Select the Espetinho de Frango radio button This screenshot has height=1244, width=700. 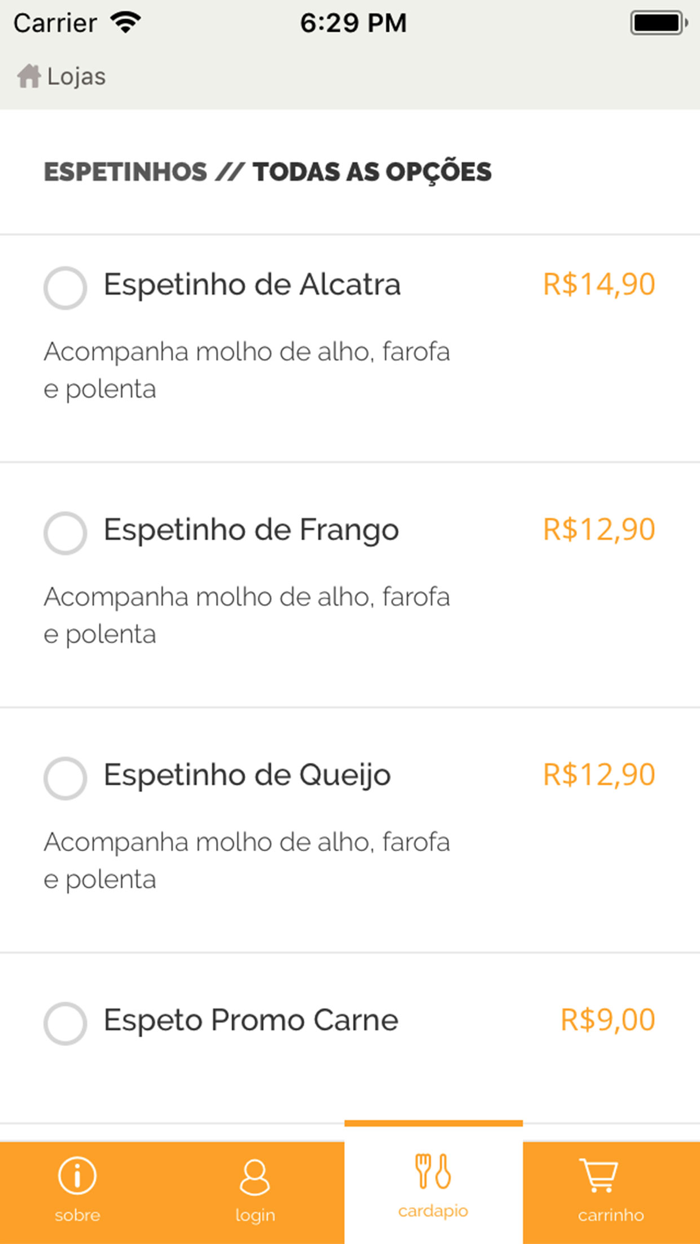click(x=64, y=533)
